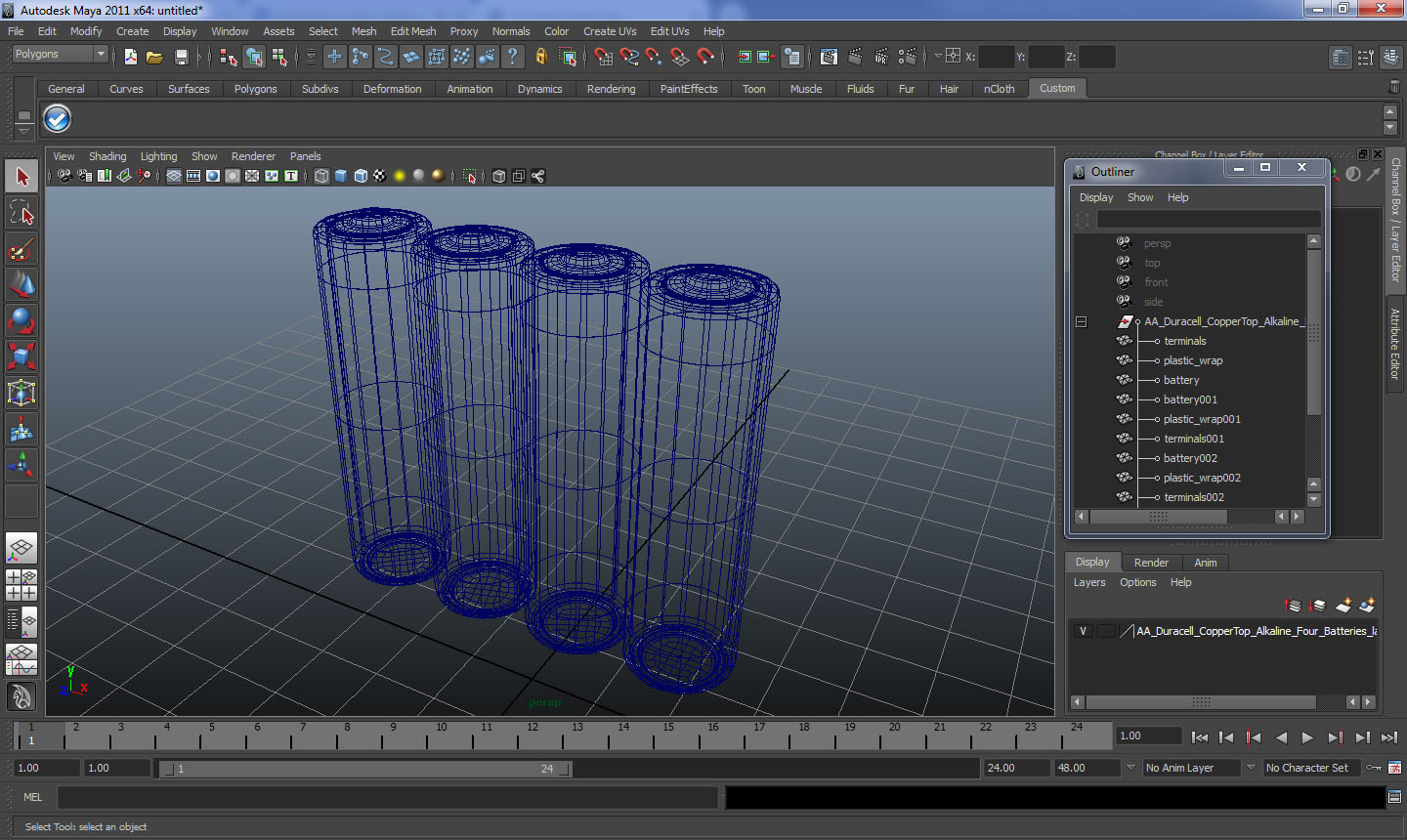The image size is (1407, 840).
Task: Open shelf tab selector icon
Action: pos(23,115)
